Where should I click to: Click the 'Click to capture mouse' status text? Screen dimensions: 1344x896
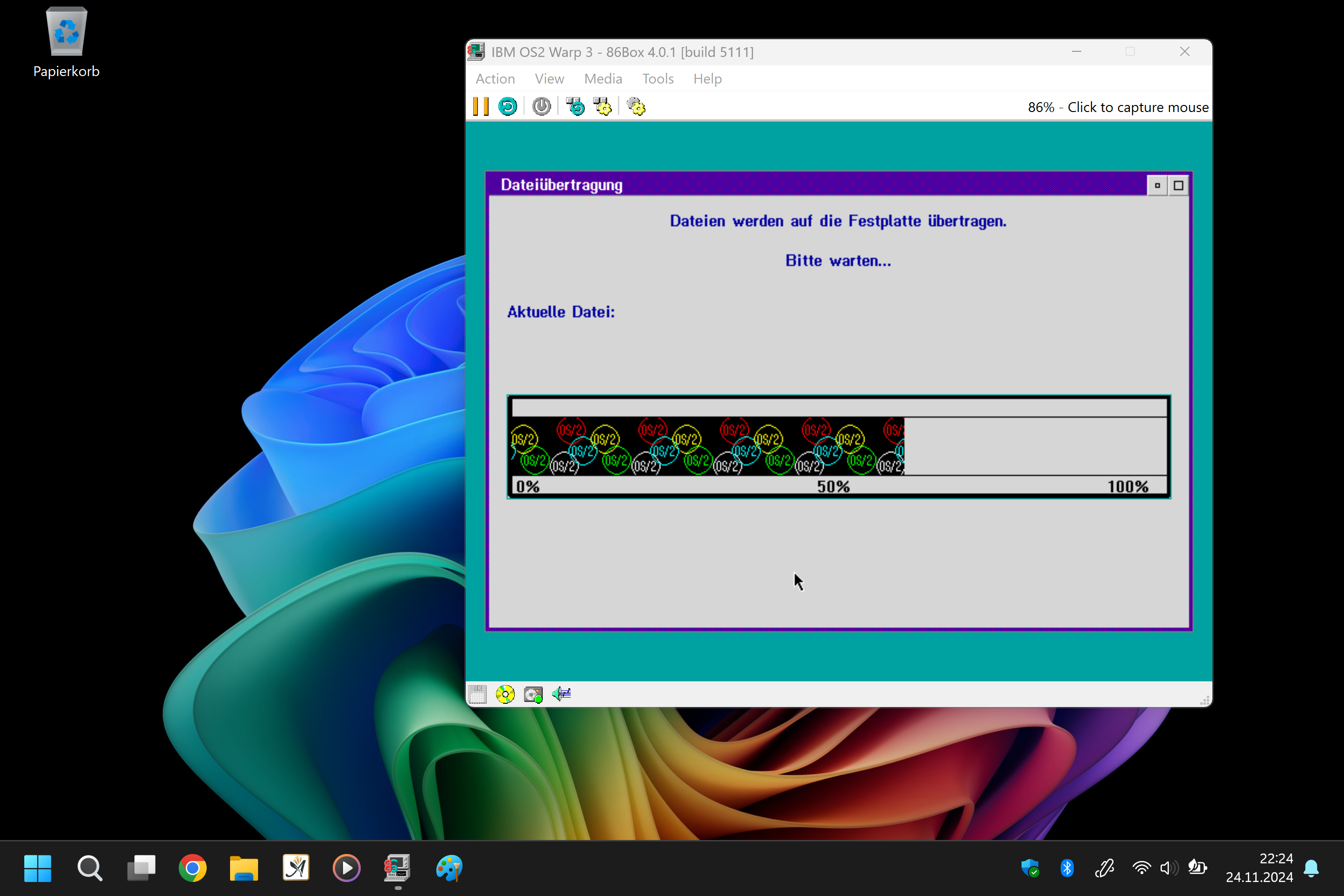(1138, 107)
